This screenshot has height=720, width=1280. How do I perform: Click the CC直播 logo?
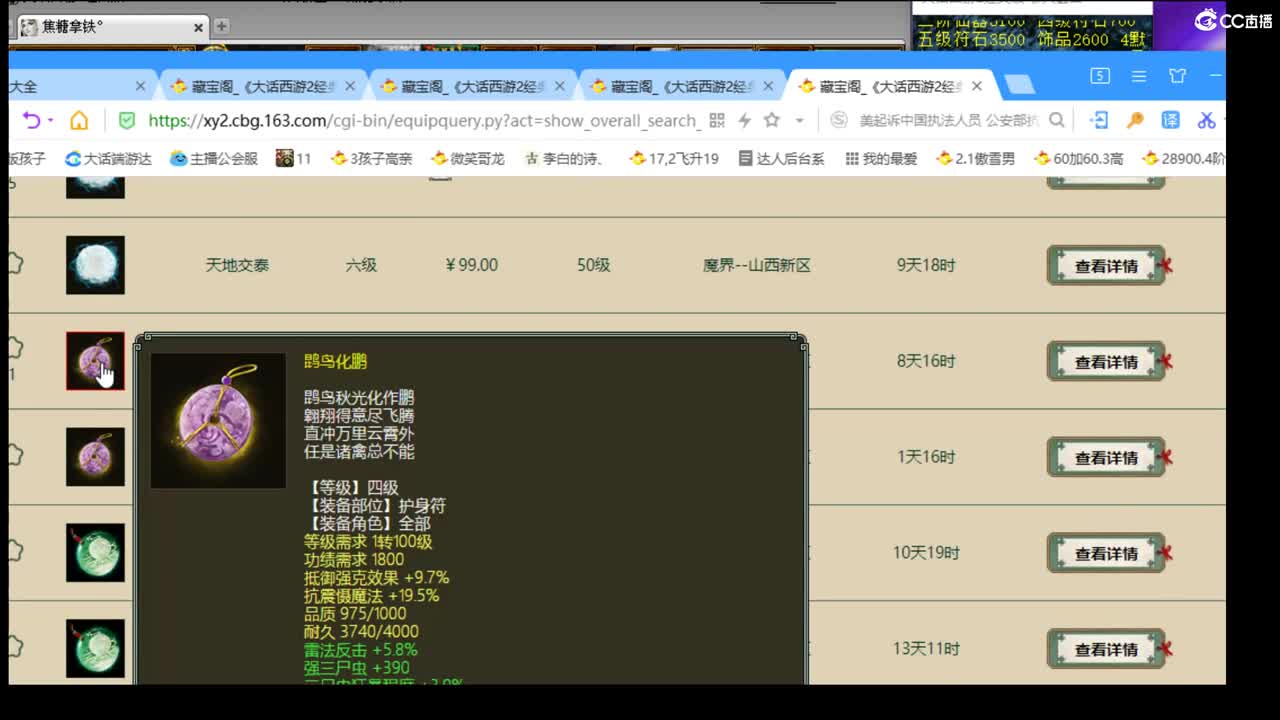click(1232, 20)
